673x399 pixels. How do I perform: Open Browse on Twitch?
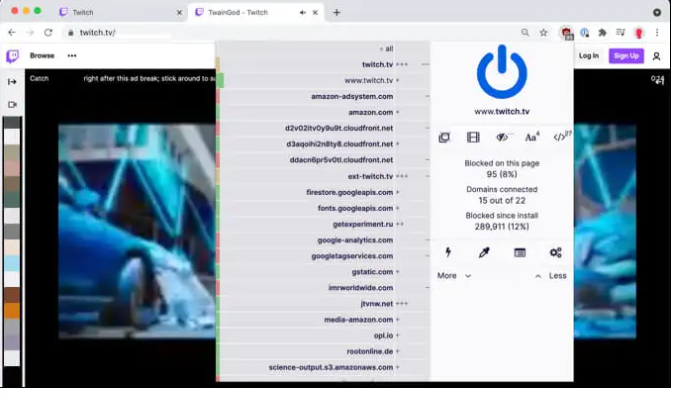coord(42,55)
